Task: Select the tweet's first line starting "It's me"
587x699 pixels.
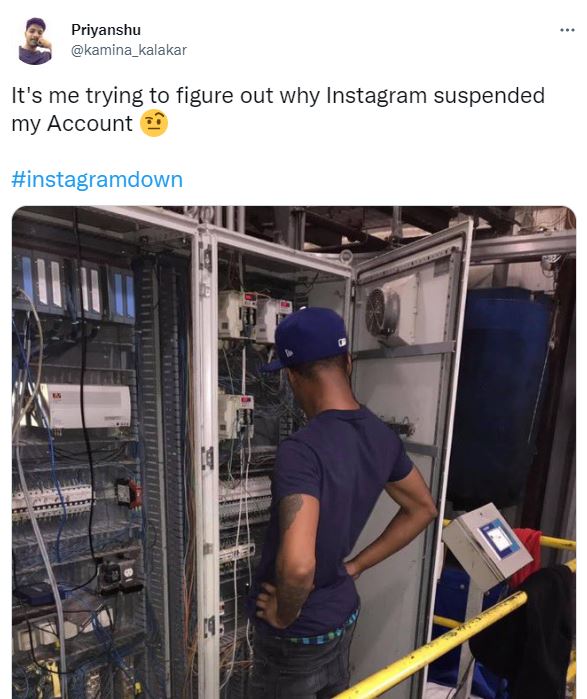Action: 278,96
